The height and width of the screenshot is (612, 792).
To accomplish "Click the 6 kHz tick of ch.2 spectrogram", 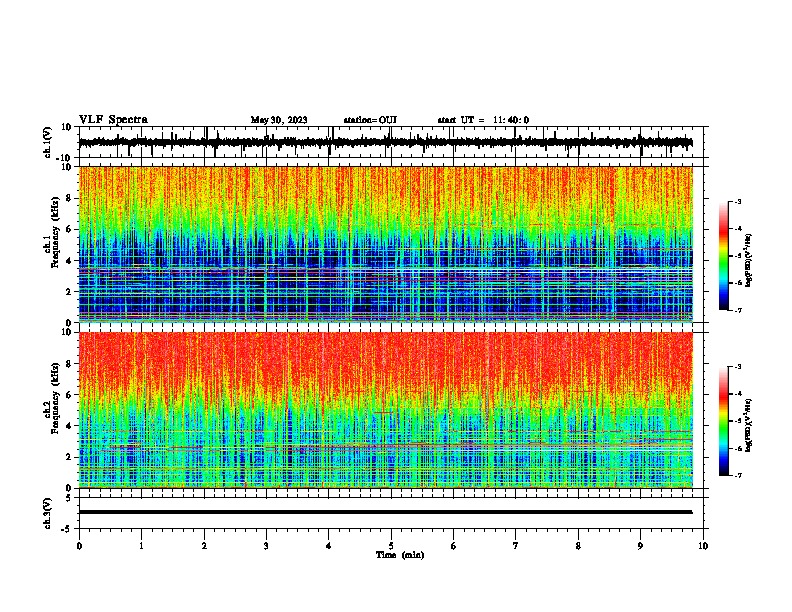I will [x=69, y=395].
